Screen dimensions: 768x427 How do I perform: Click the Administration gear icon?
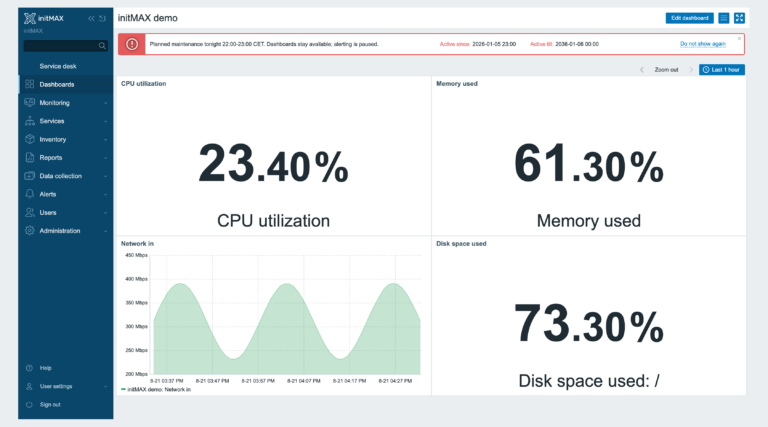pos(30,230)
